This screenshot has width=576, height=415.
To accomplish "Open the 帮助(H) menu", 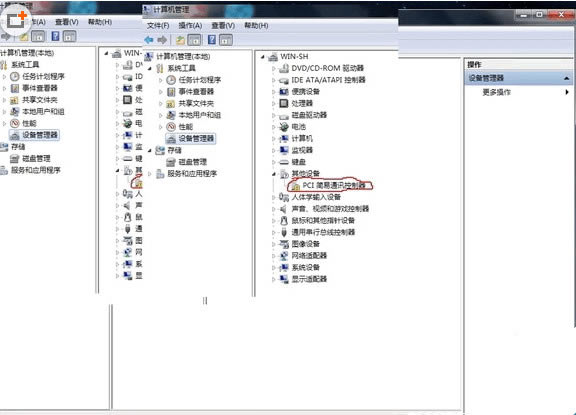I will click(x=256, y=25).
